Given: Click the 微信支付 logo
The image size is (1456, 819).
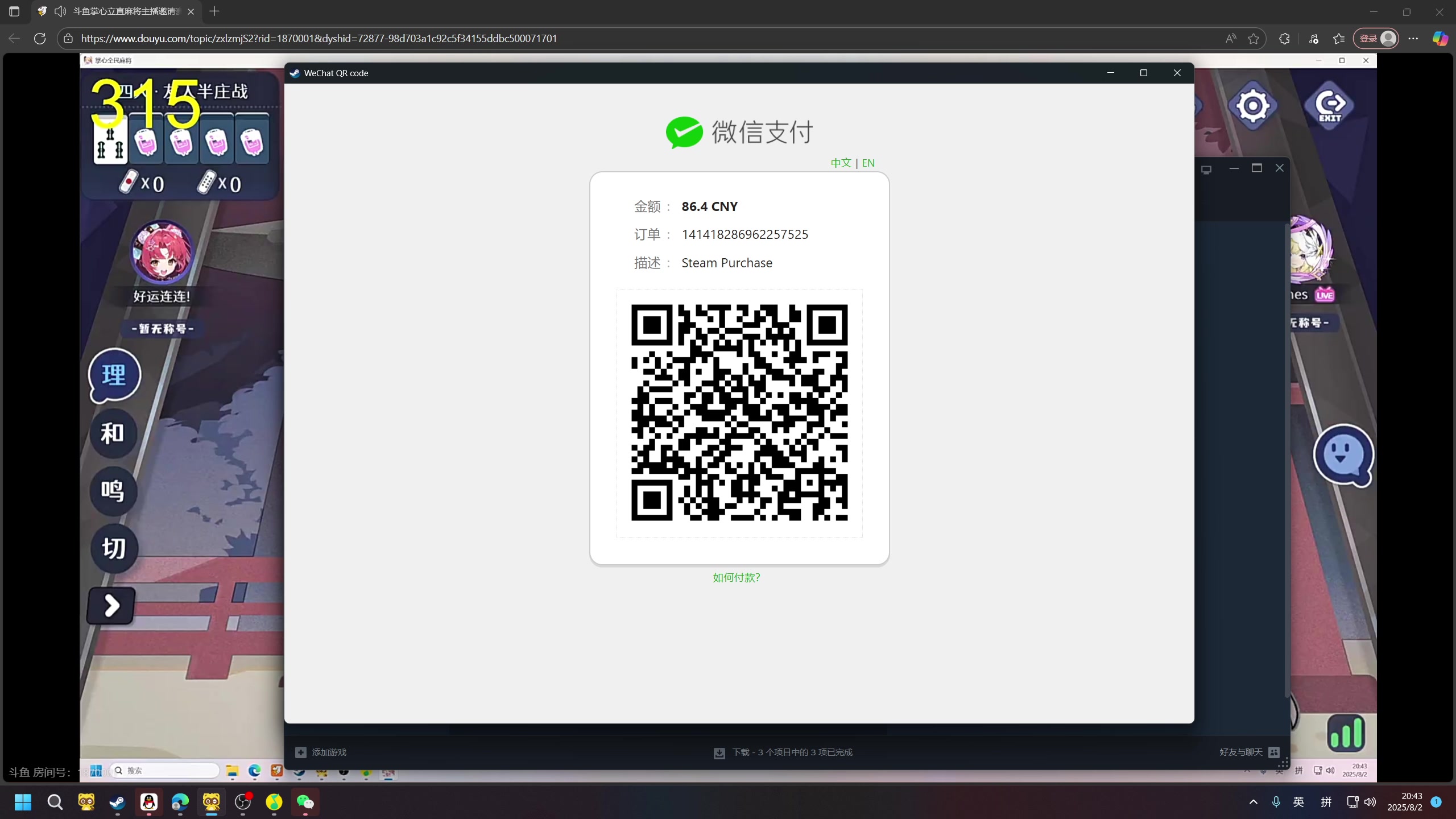Looking at the screenshot, I should 739,132.
